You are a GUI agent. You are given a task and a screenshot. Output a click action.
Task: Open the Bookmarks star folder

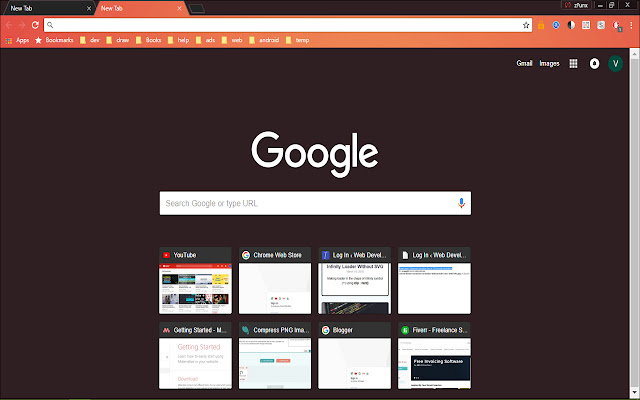54,40
